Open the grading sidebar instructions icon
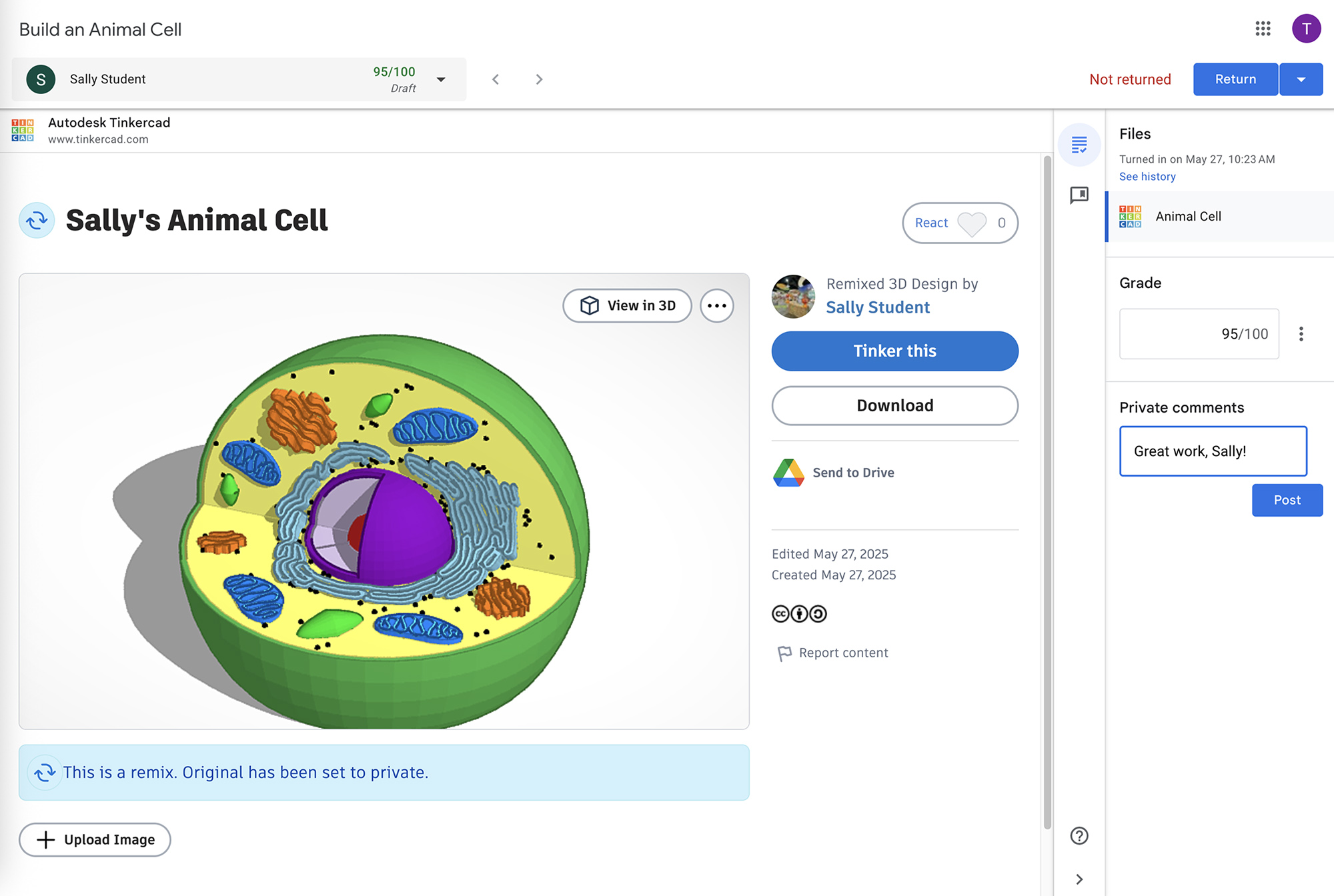Image resolution: width=1334 pixels, height=896 pixels. click(1079, 145)
